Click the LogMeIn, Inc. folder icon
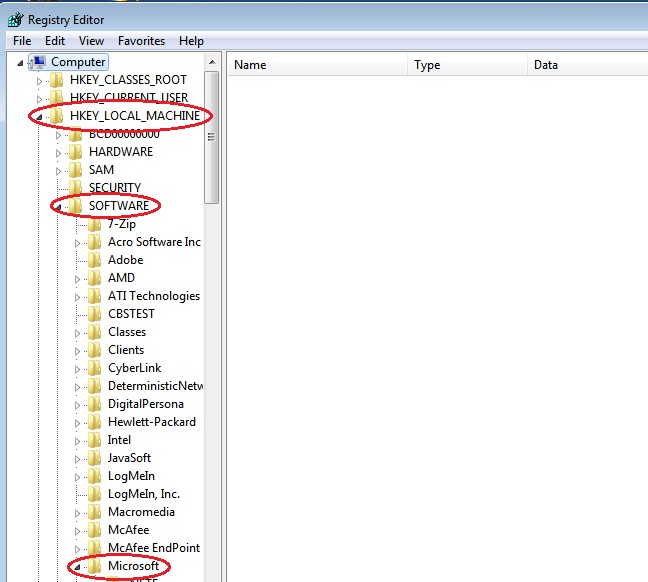Viewport: 648px width, 582px height. [95, 494]
